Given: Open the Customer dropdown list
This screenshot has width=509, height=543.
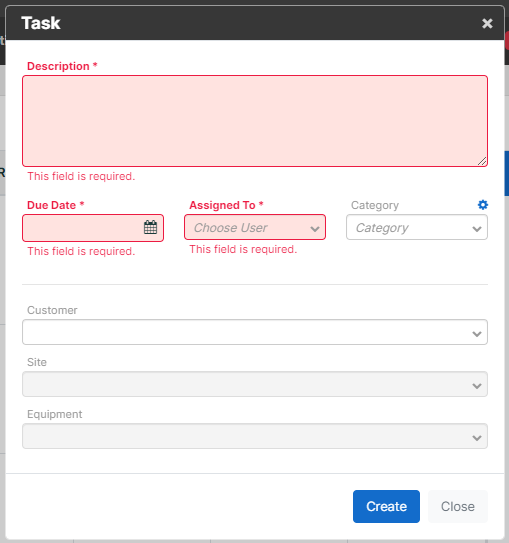Looking at the screenshot, I should [255, 332].
